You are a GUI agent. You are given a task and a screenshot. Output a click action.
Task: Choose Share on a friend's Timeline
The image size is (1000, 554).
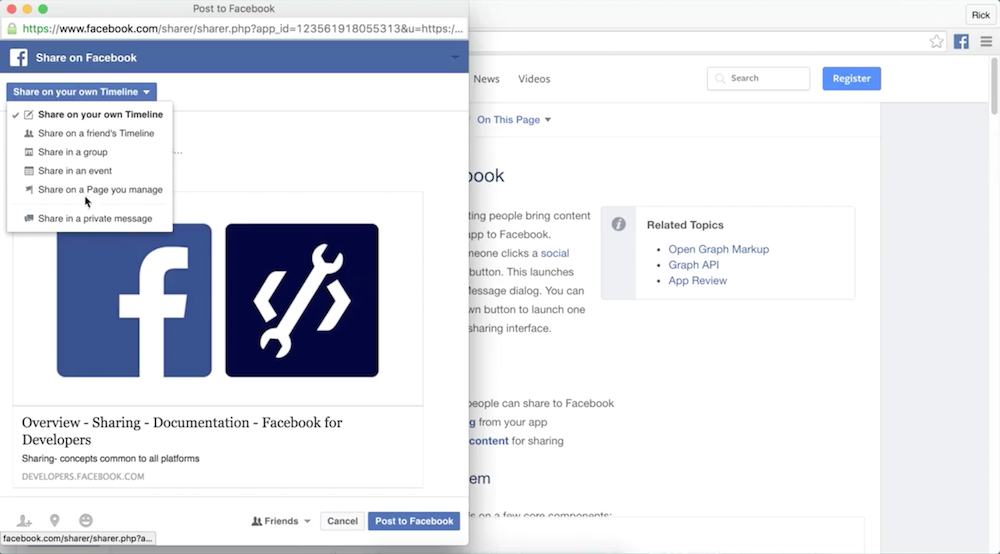click(x=96, y=133)
